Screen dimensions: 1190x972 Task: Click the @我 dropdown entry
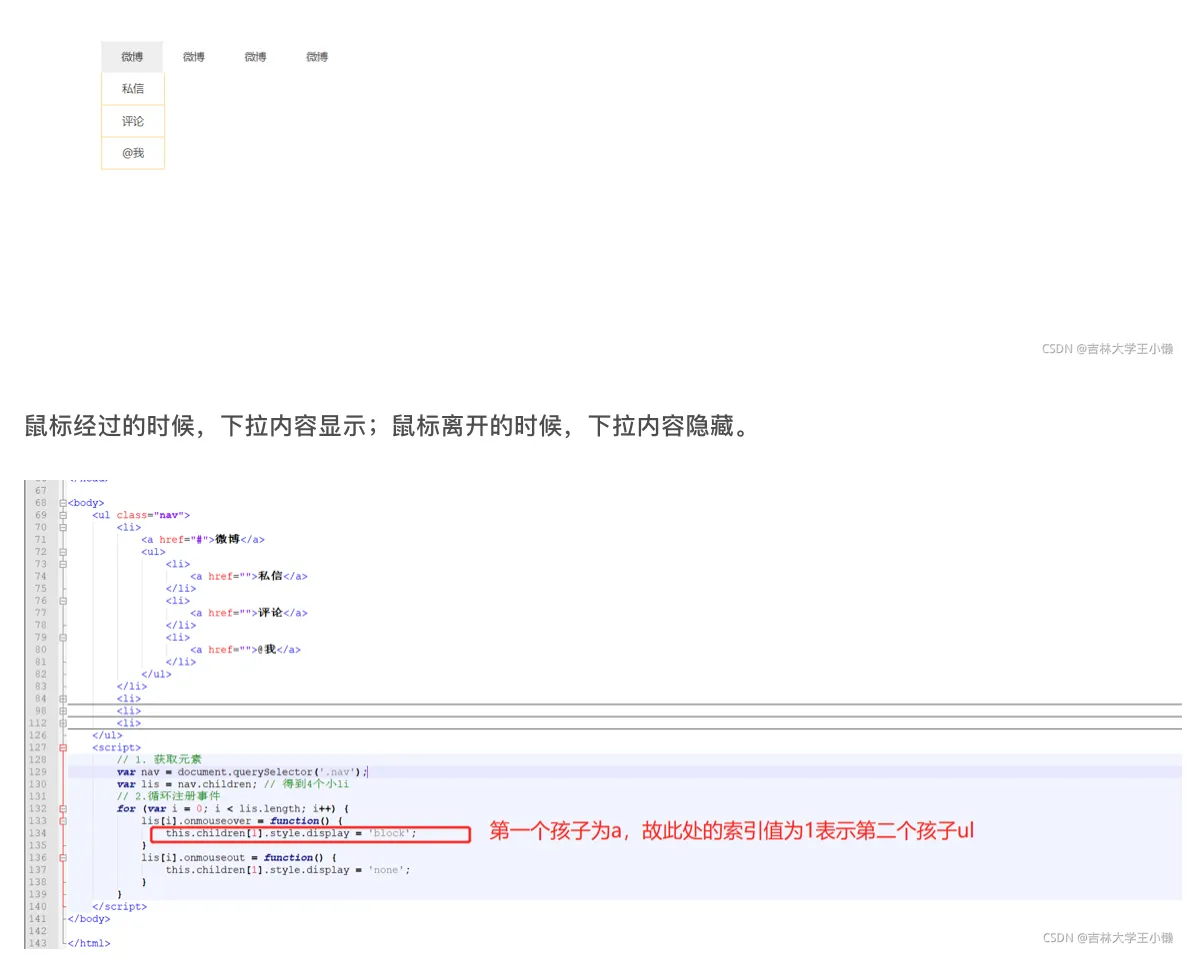(x=132, y=152)
